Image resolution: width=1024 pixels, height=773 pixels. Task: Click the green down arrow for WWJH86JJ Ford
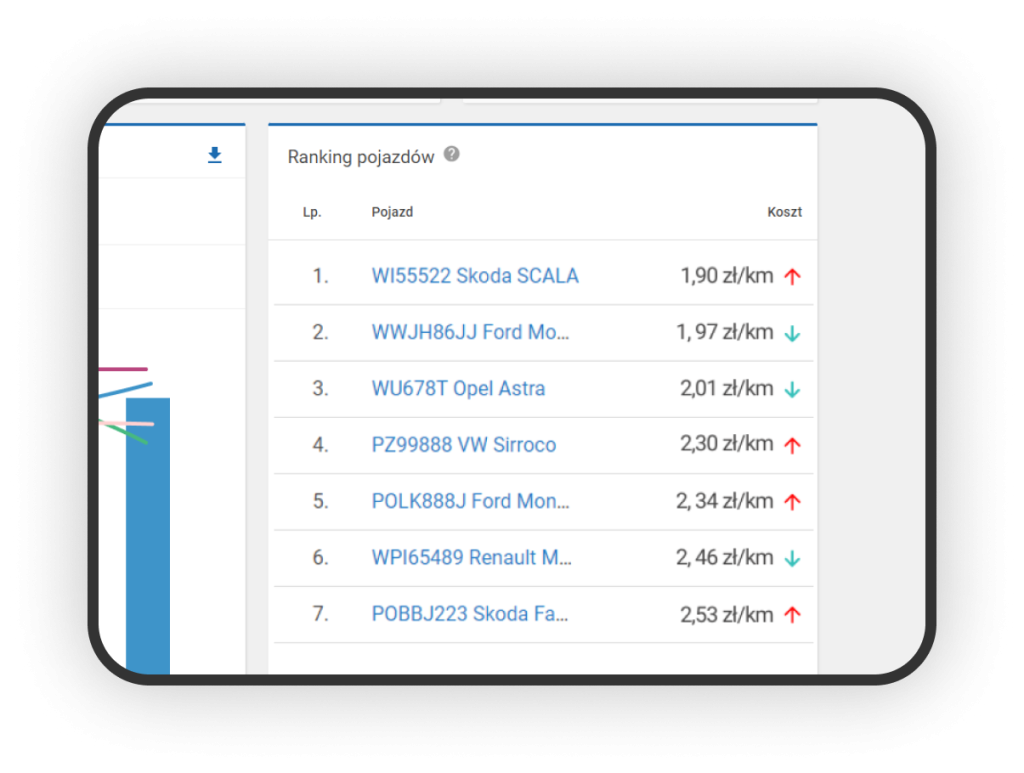[x=792, y=334]
